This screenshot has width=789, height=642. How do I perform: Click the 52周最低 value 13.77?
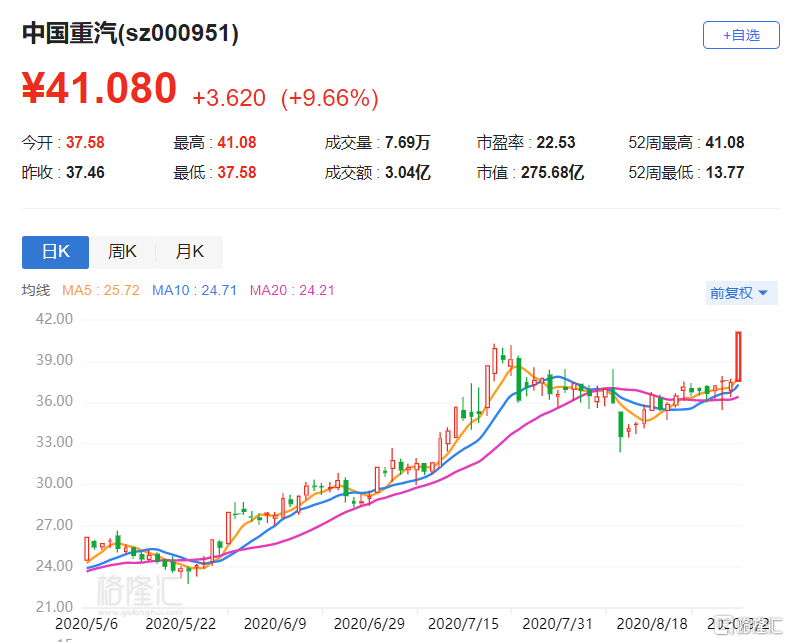725,173
